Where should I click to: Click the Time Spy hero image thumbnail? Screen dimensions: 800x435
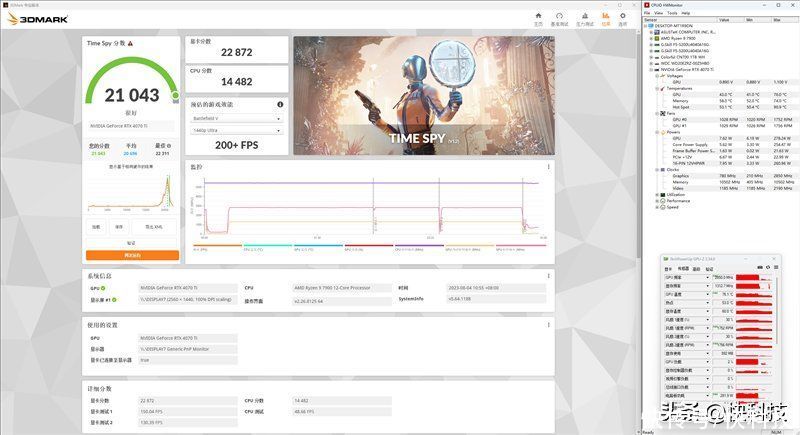(424, 95)
